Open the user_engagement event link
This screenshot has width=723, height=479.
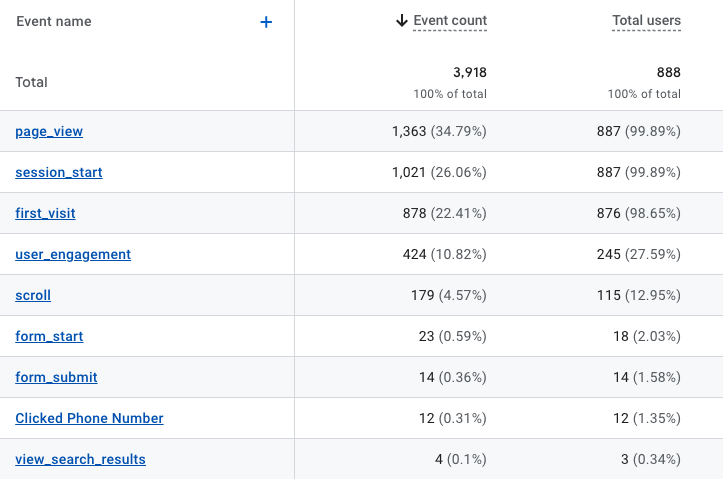[73, 254]
